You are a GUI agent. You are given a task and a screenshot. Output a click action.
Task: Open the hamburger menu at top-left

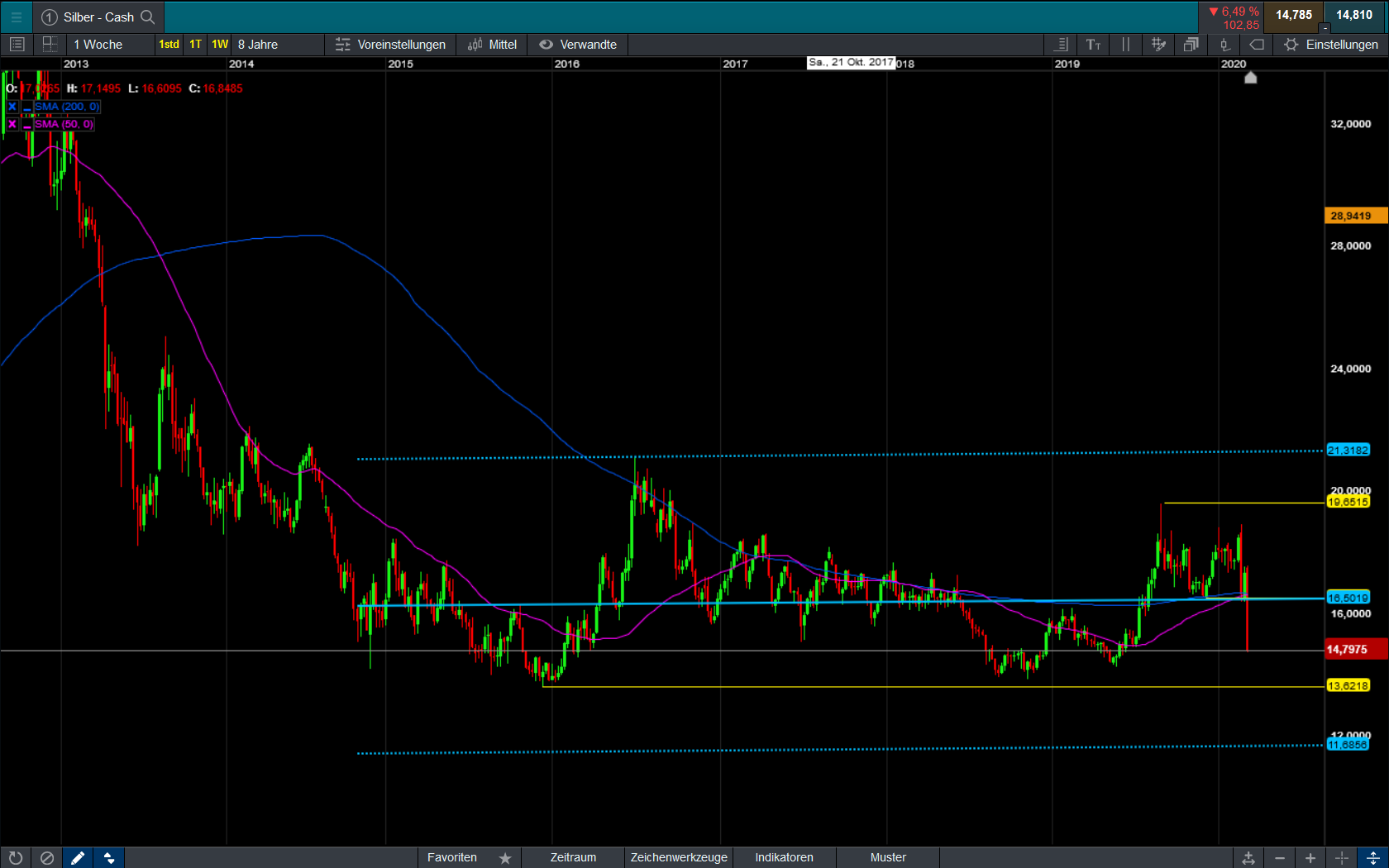tap(16, 17)
